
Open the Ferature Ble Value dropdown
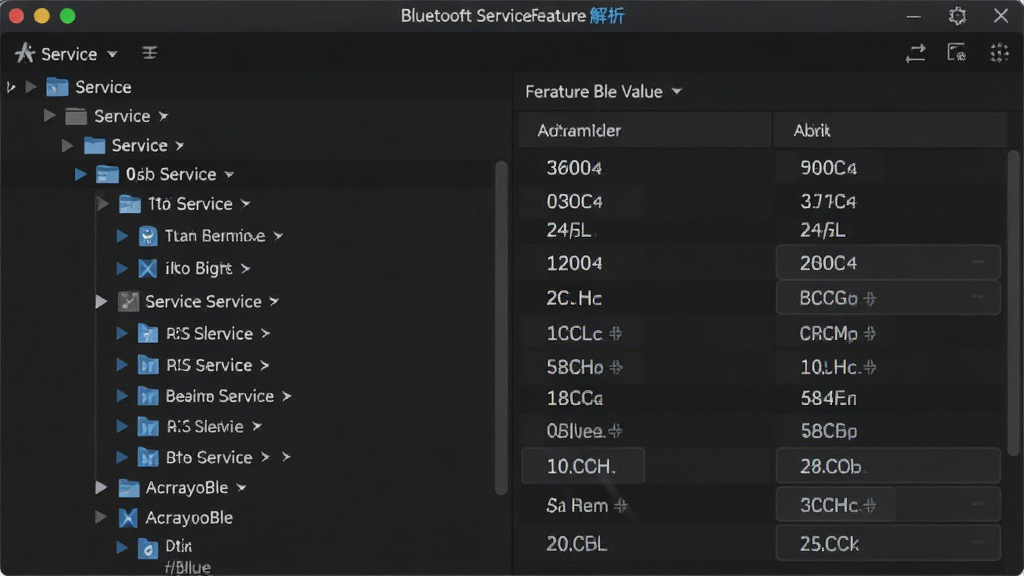tap(603, 91)
